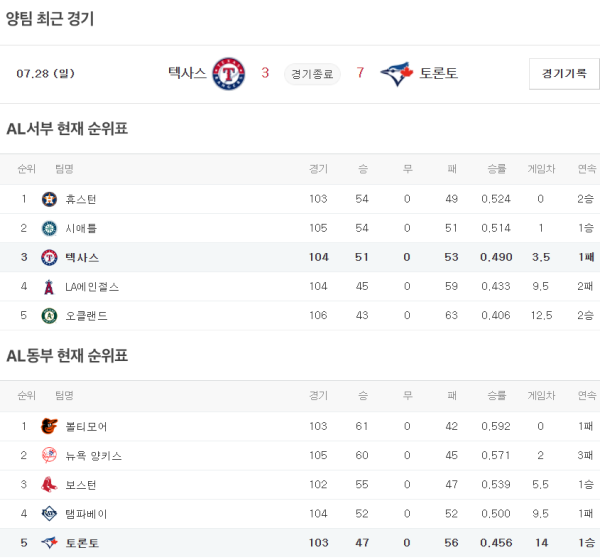600x560 pixels.
Task: Click the LA Angels team logo
Action: [49, 287]
